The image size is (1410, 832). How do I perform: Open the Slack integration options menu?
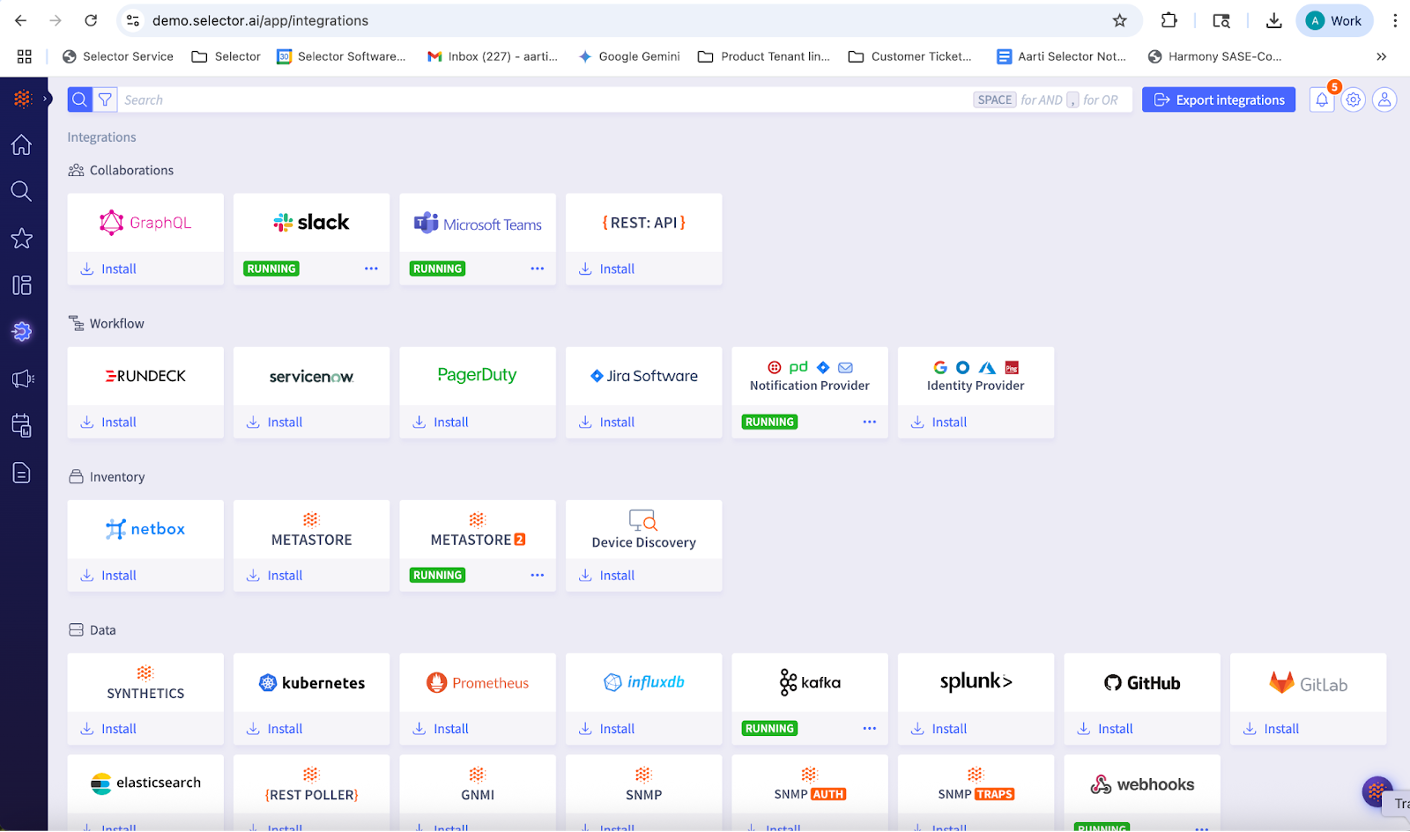371,269
